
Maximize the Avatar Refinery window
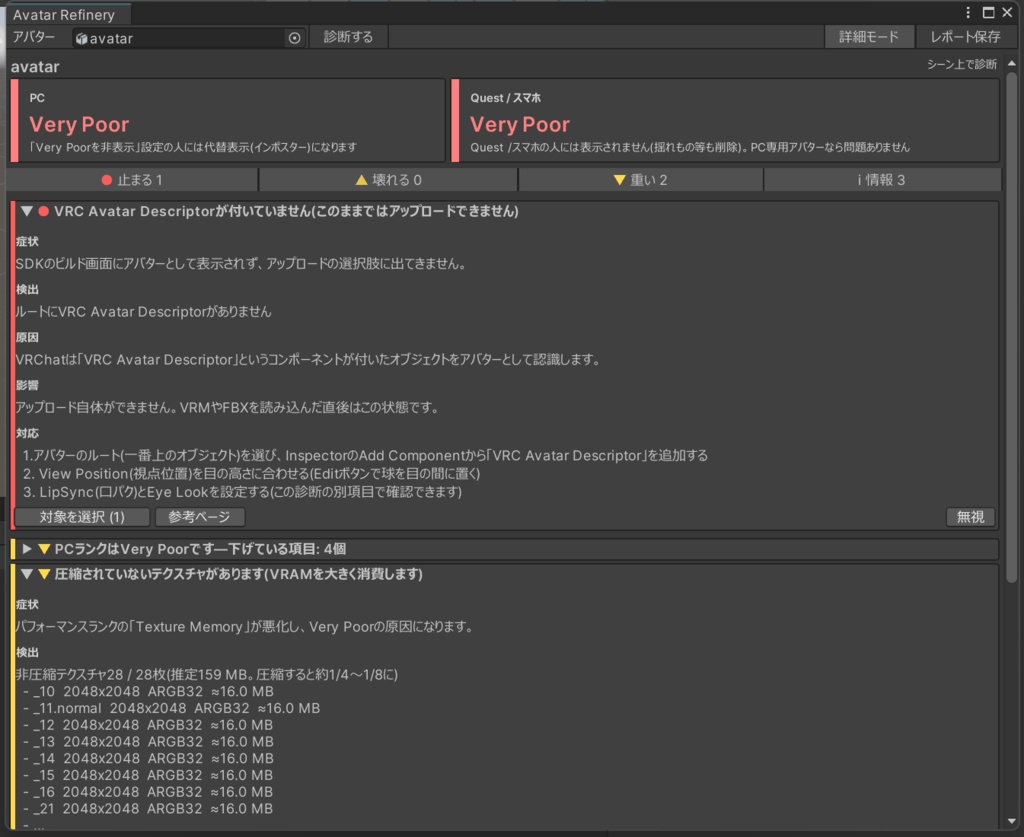coord(989,12)
